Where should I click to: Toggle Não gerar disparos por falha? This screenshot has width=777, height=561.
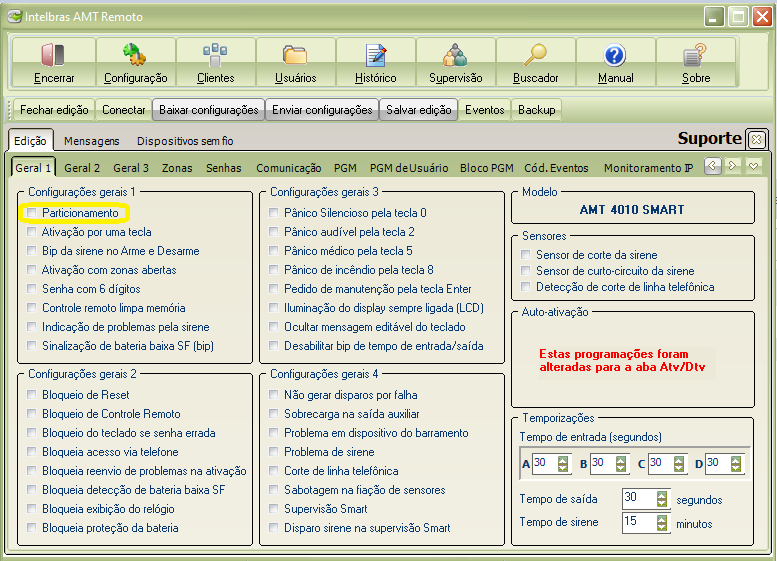[274, 394]
